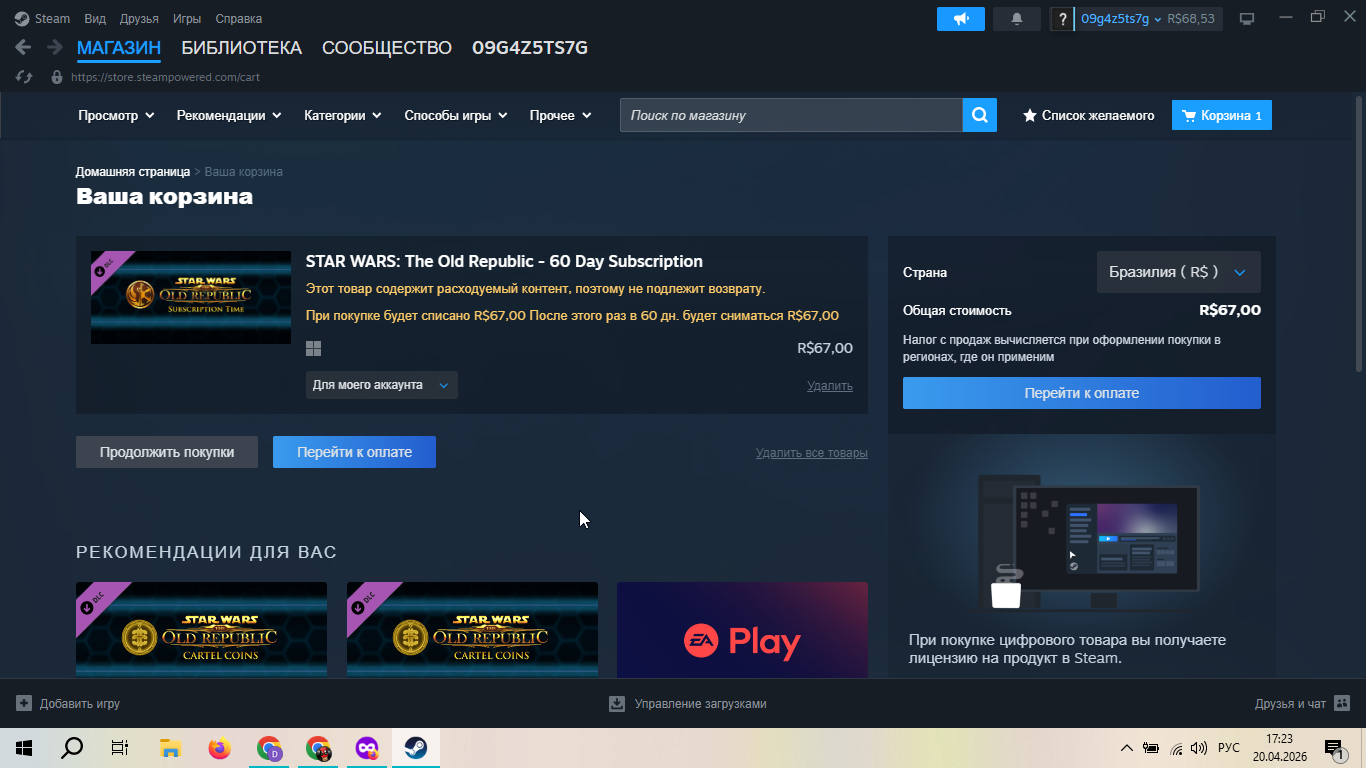Expand the Просмотр store menu

(x=116, y=116)
